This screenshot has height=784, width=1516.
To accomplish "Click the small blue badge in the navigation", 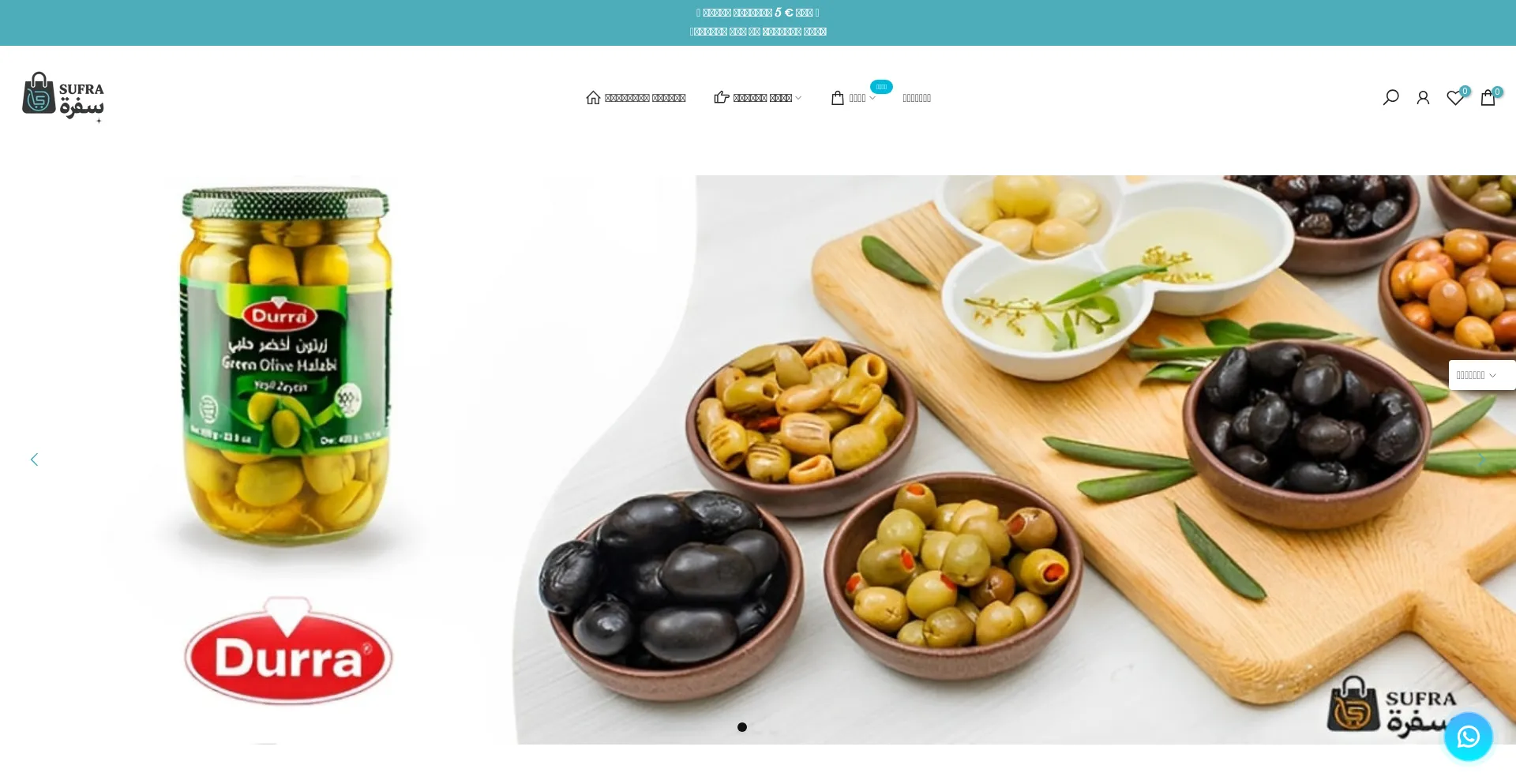I will point(881,87).
